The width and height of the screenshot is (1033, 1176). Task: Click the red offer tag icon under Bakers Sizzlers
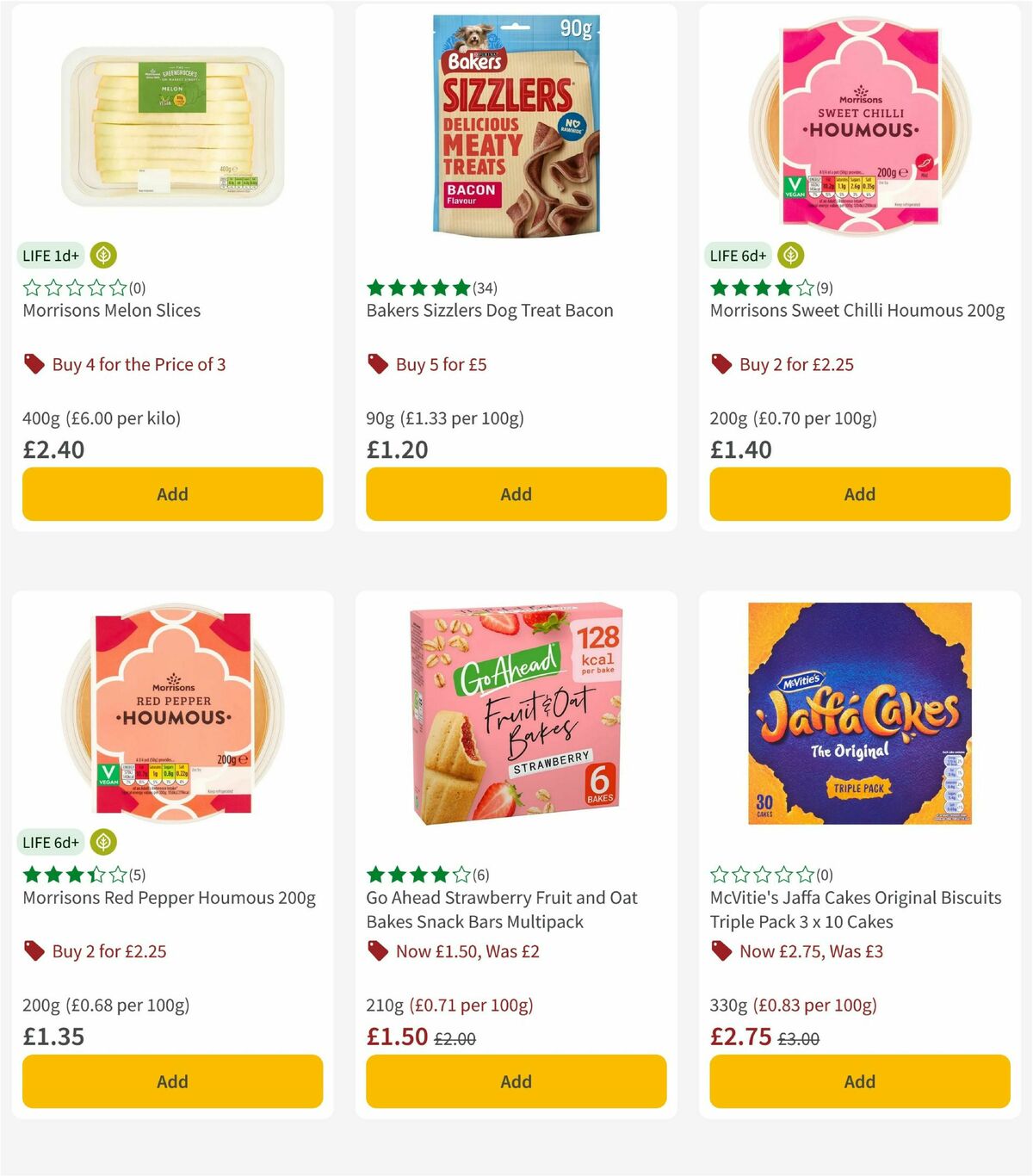tap(377, 364)
